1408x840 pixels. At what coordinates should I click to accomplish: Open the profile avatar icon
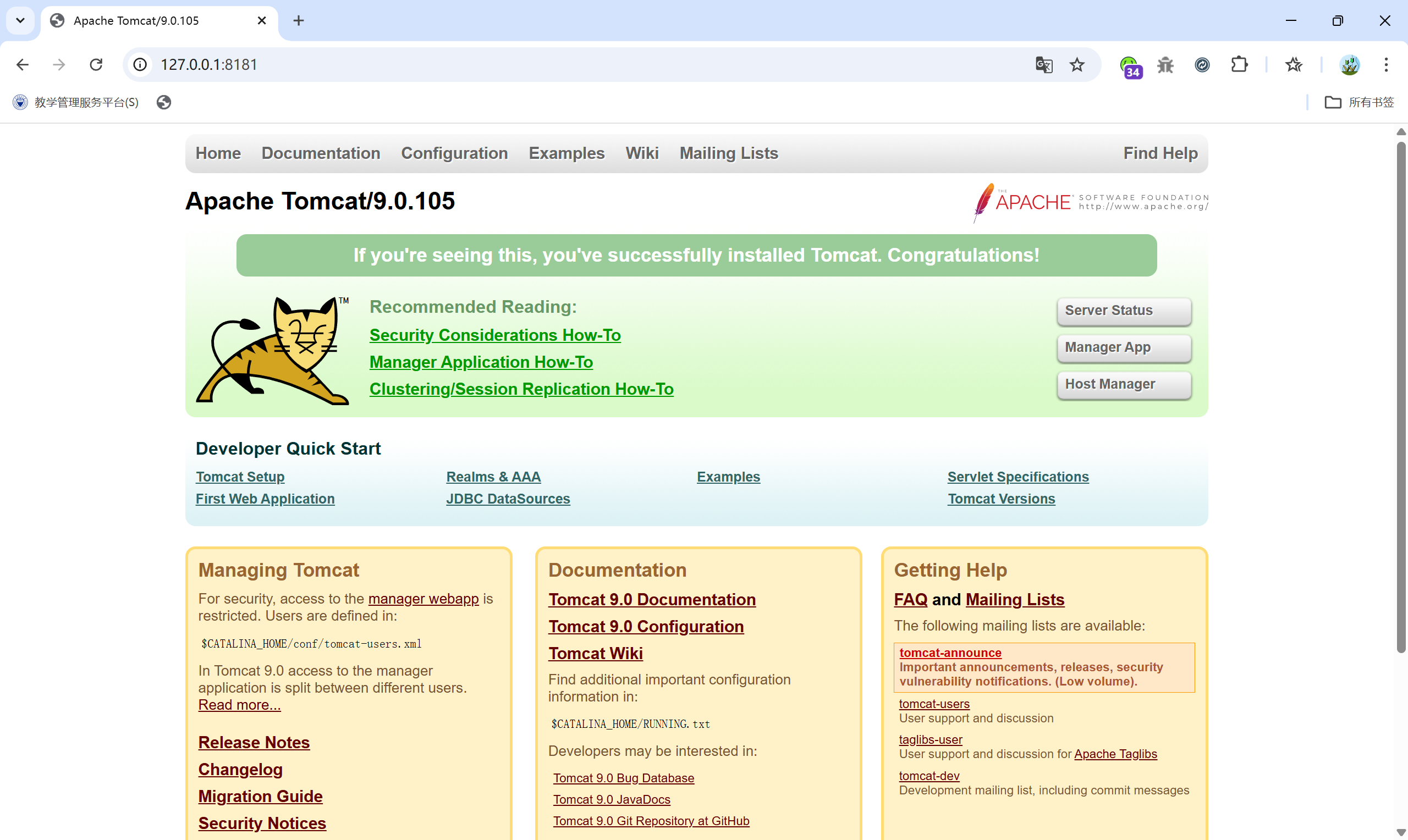pyautogui.click(x=1350, y=65)
